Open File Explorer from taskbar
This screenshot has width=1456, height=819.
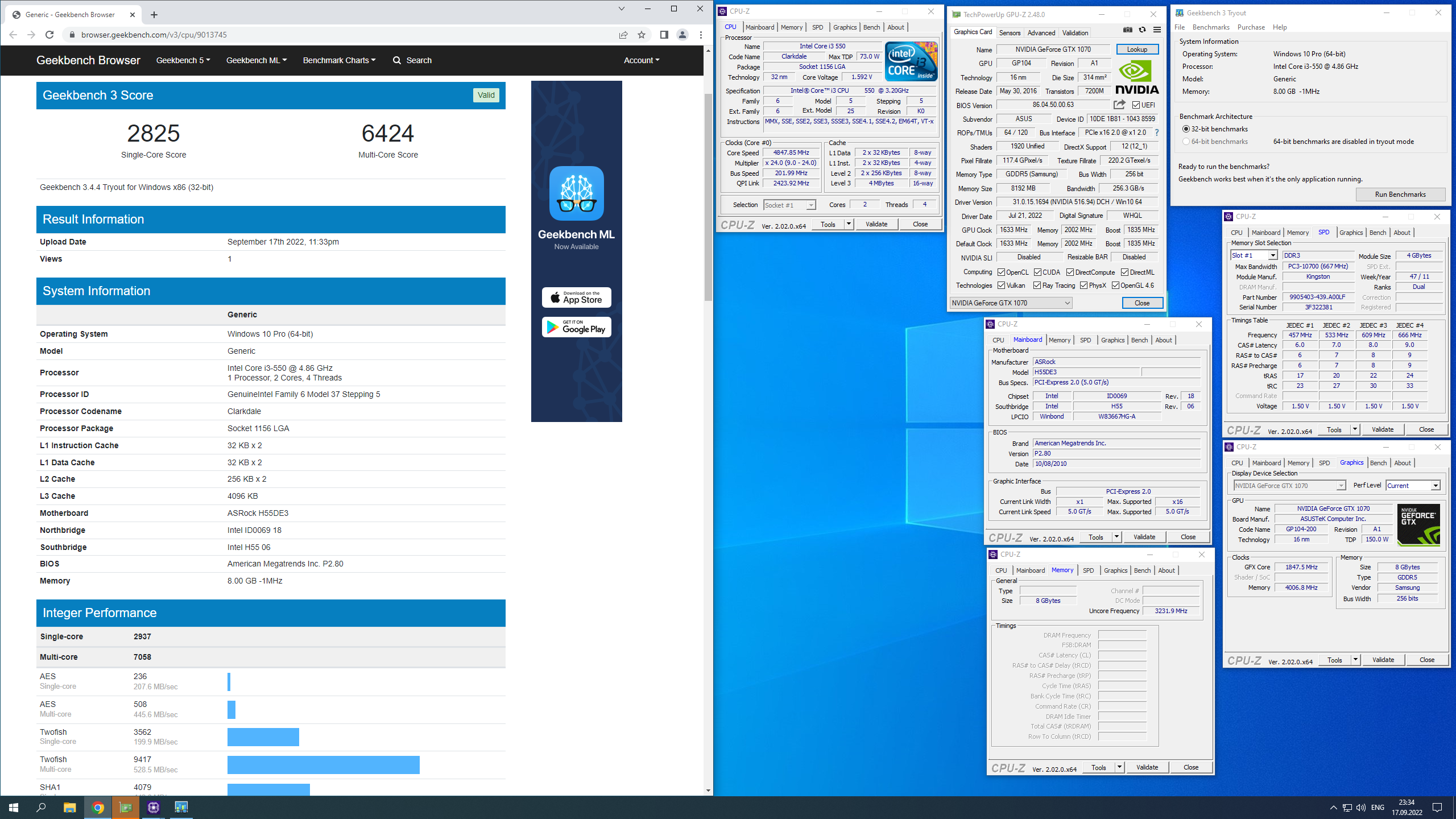[69, 808]
